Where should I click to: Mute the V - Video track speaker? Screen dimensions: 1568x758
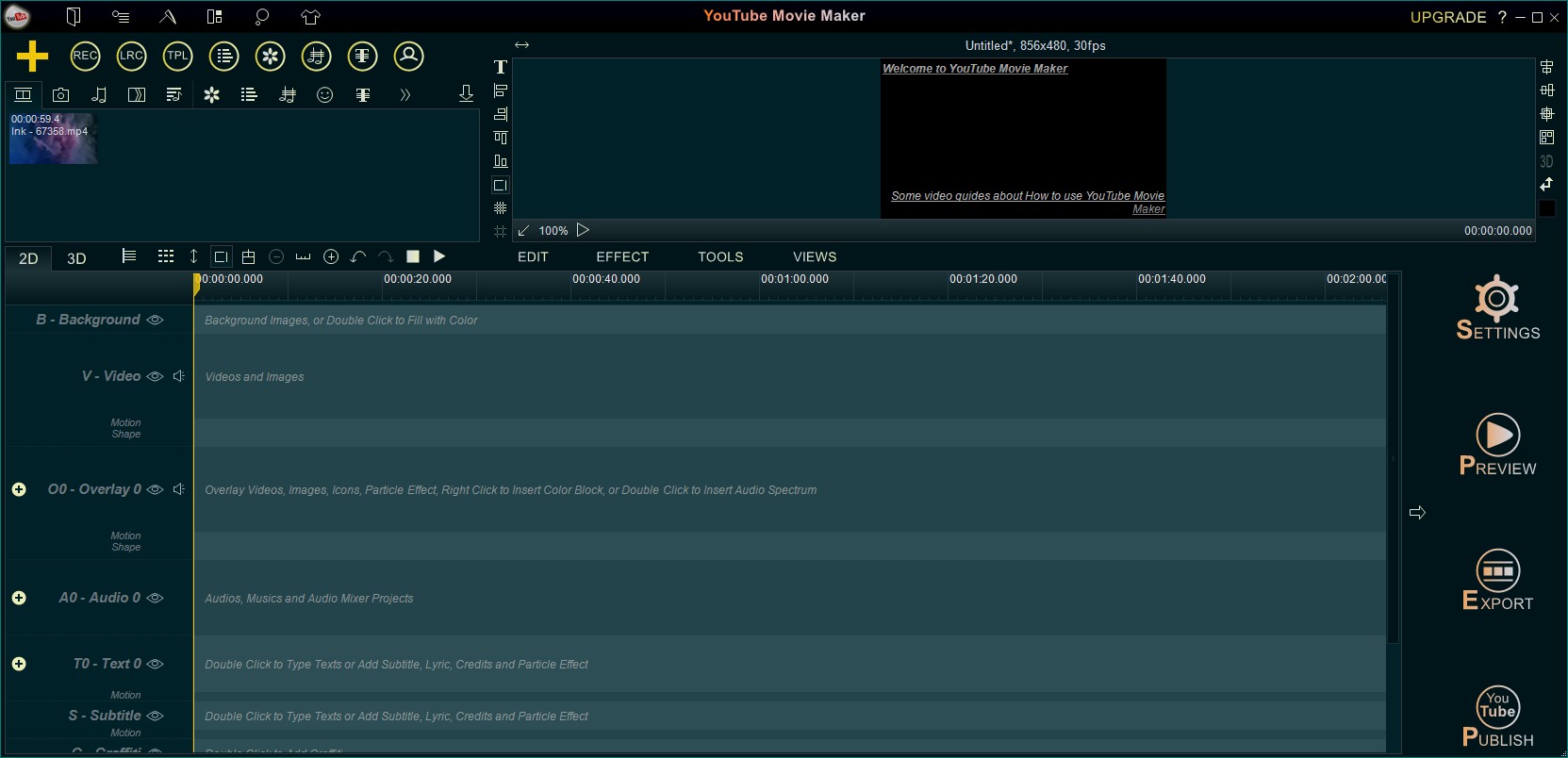[x=179, y=376]
